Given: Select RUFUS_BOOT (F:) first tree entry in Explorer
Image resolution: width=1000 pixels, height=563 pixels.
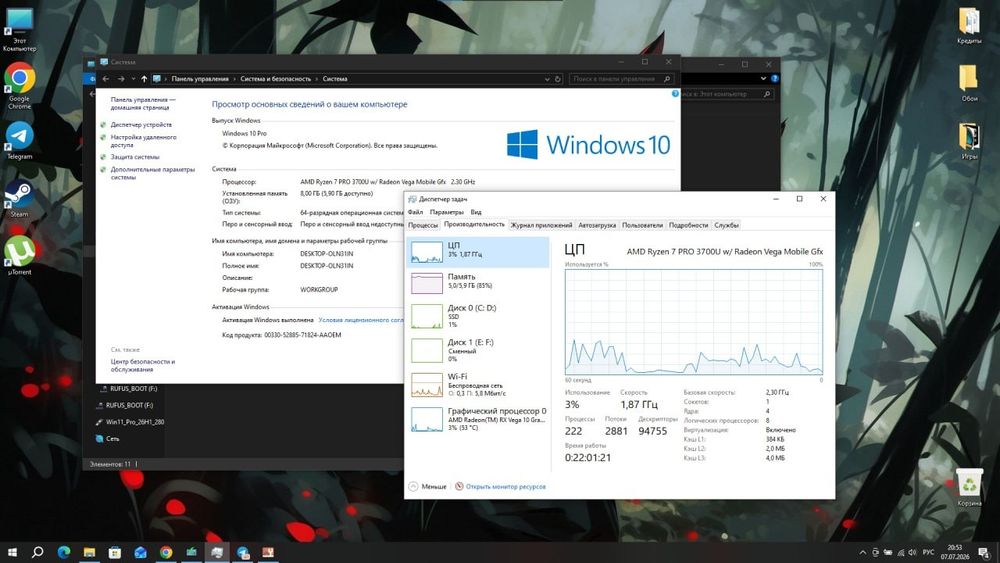Looking at the screenshot, I should [x=133, y=388].
